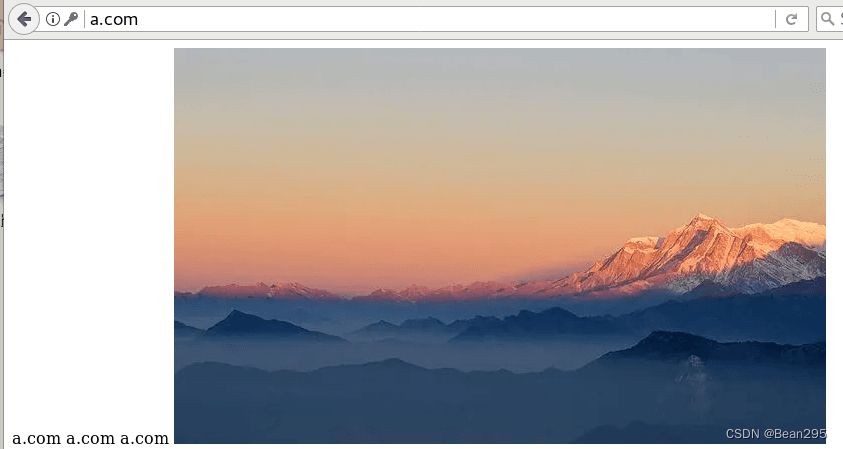Reload the a.com page
The height and width of the screenshot is (449, 843).
(791, 19)
